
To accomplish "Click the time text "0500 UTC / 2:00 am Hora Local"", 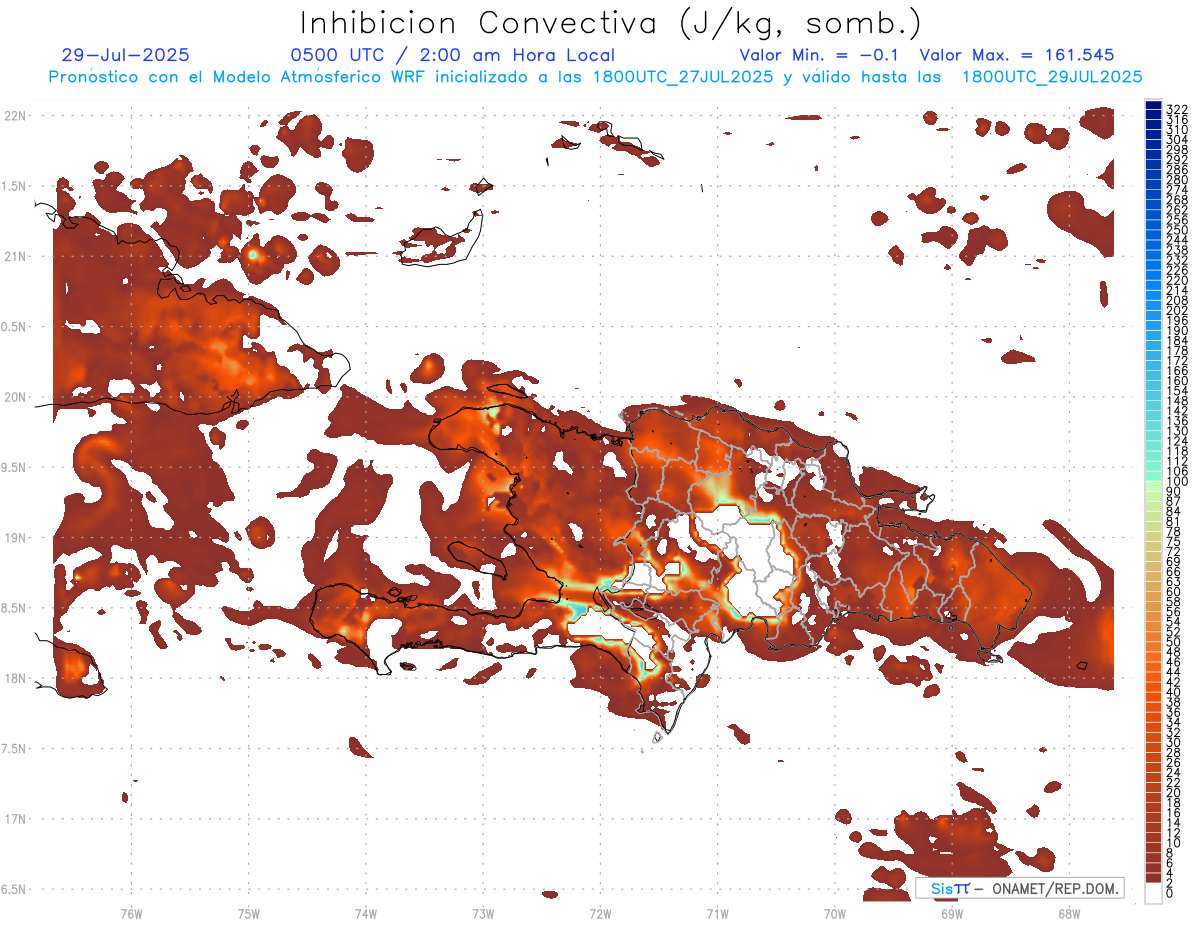I will [x=453, y=55].
